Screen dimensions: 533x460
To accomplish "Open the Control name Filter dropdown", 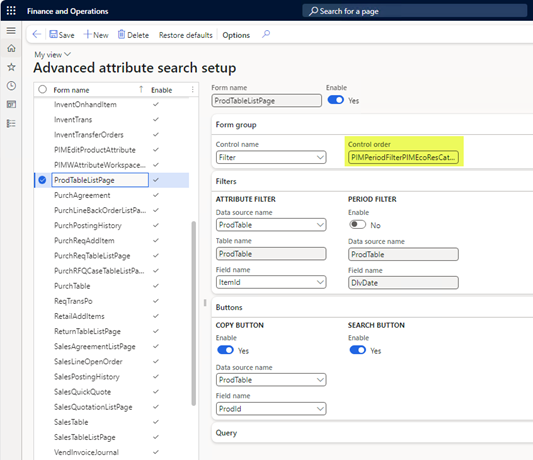I will click(271, 157).
